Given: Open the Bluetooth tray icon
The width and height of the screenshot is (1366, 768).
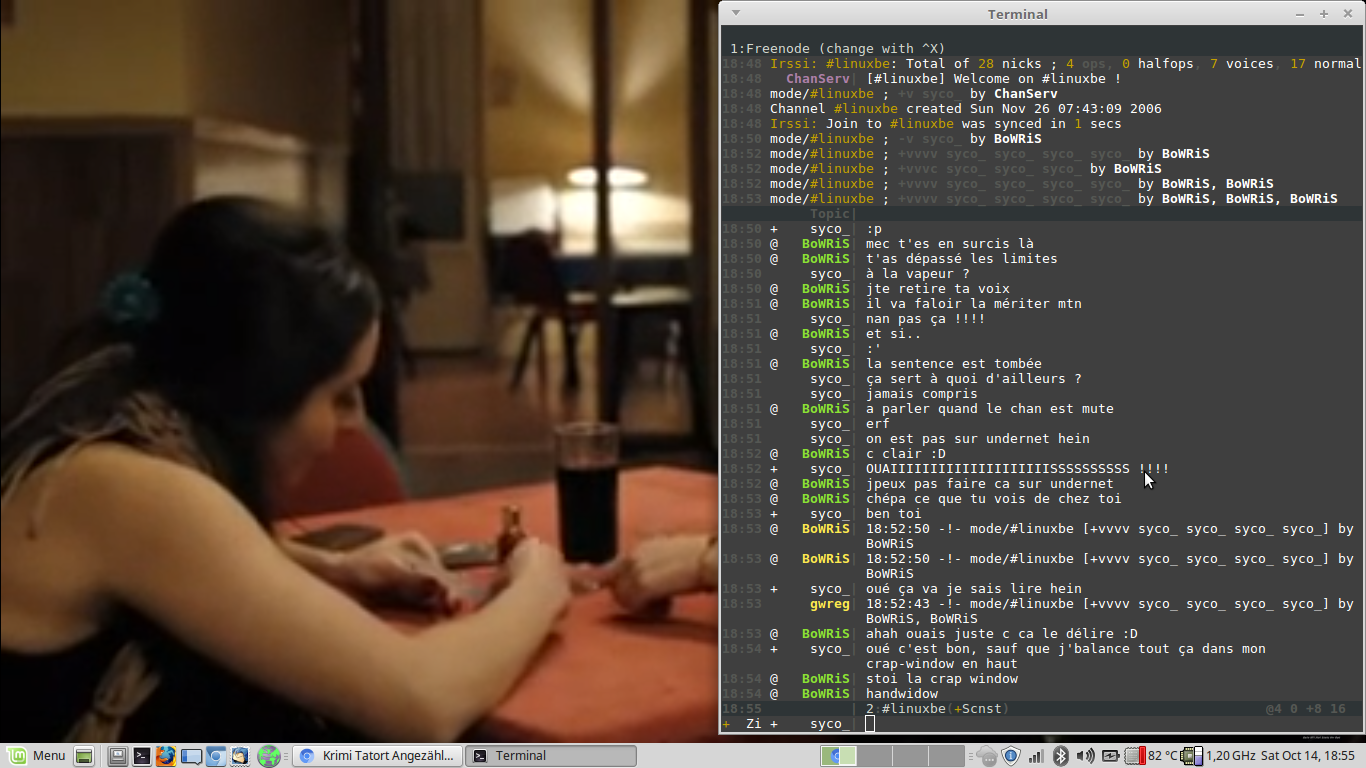Looking at the screenshot, I should pos(1061,756).
